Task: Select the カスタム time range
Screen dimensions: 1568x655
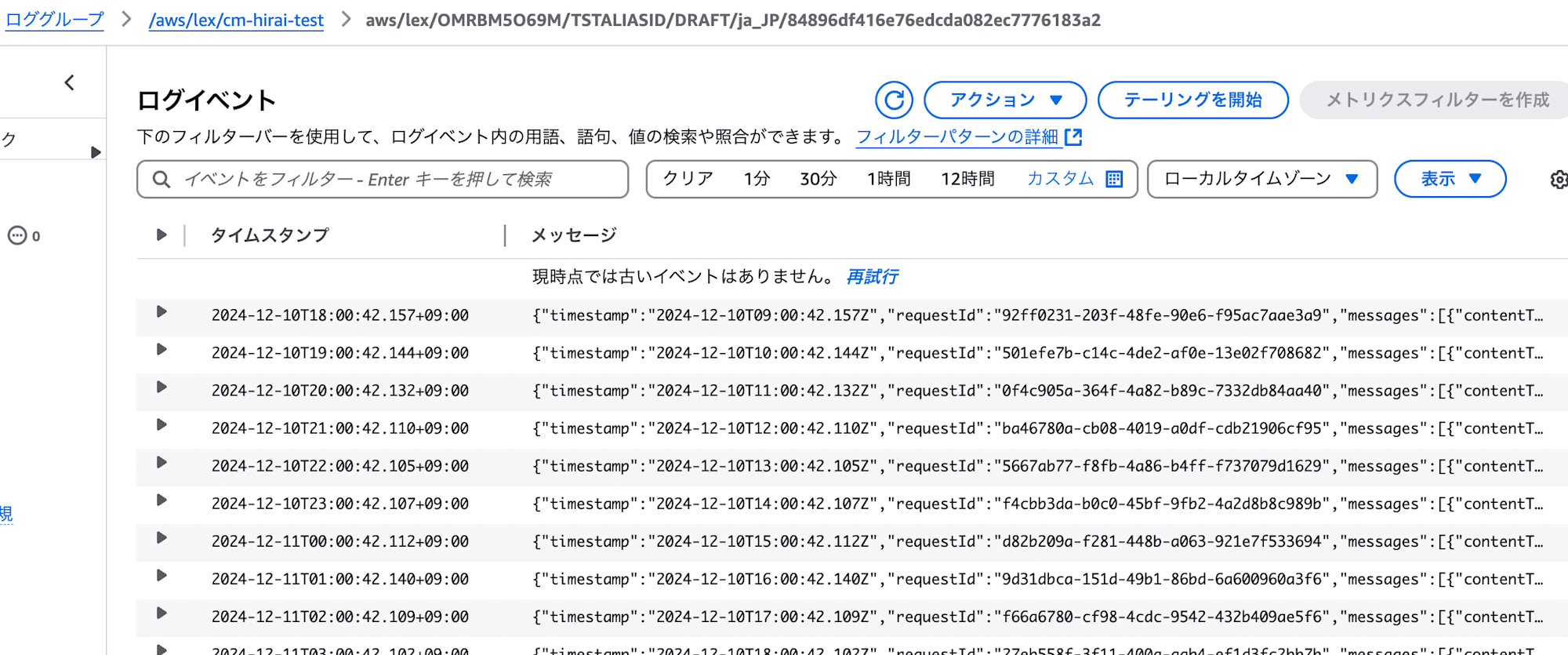Action: point(1060,179)
